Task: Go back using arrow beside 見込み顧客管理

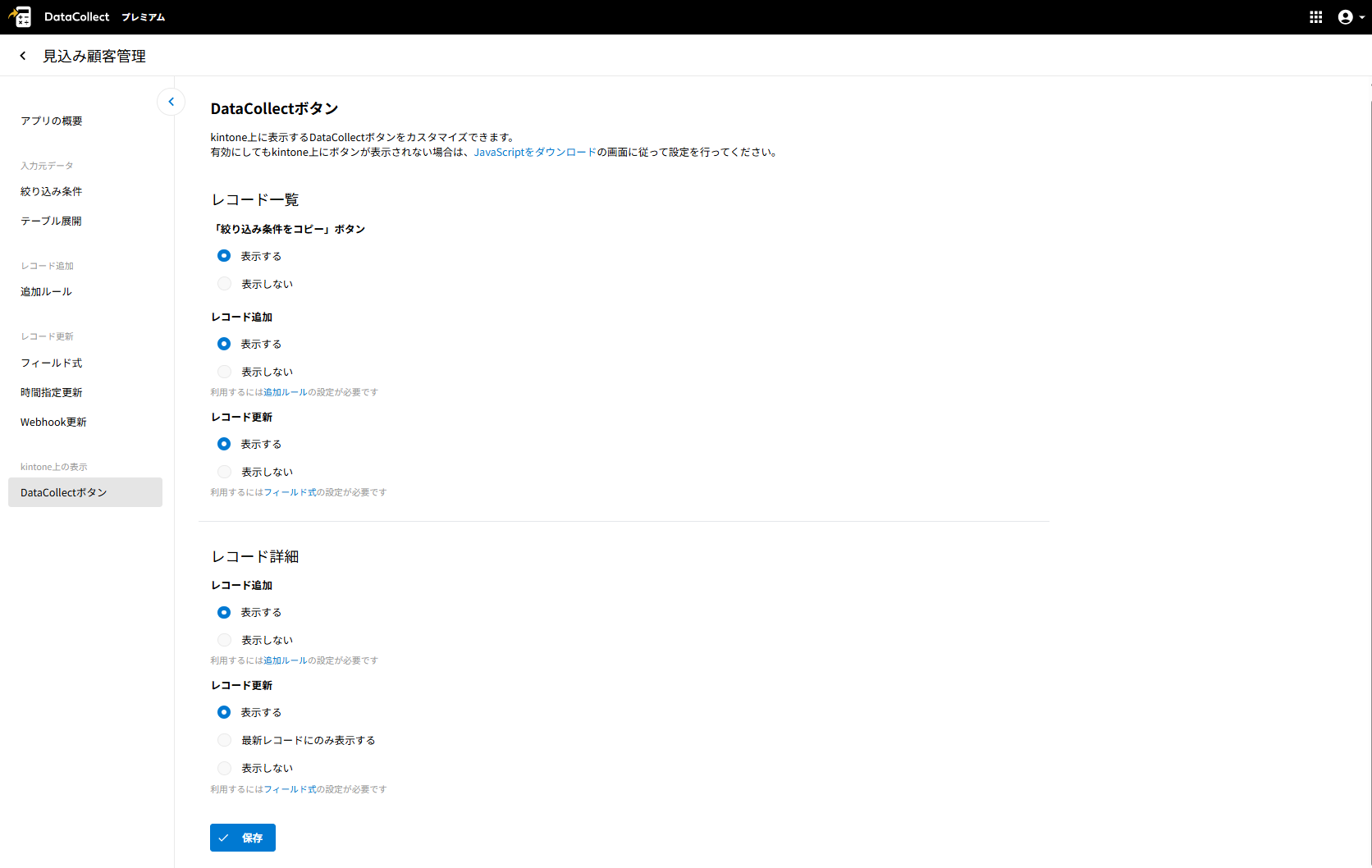Action: coord(23,56)
